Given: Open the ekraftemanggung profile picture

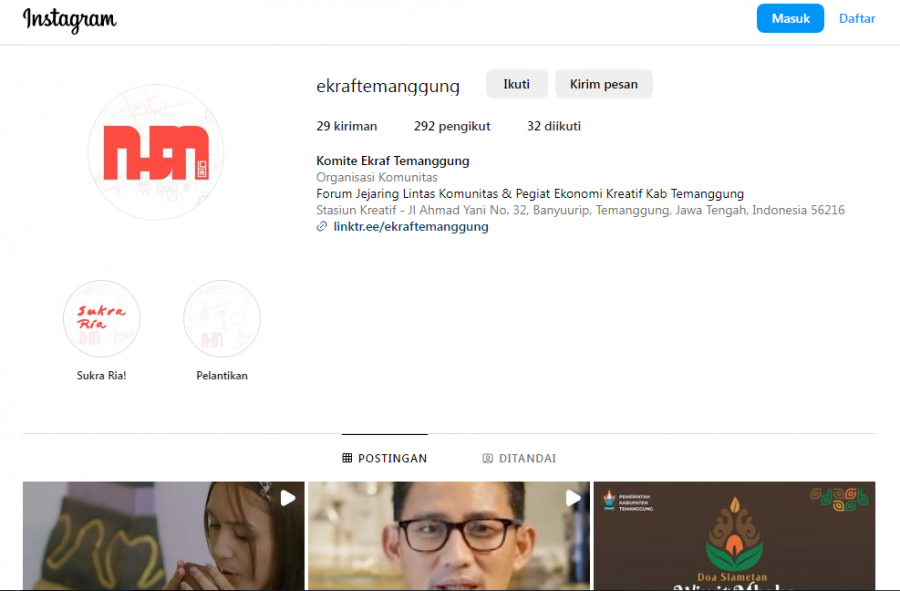Looking at the screenshot, I should coord(156,152).
